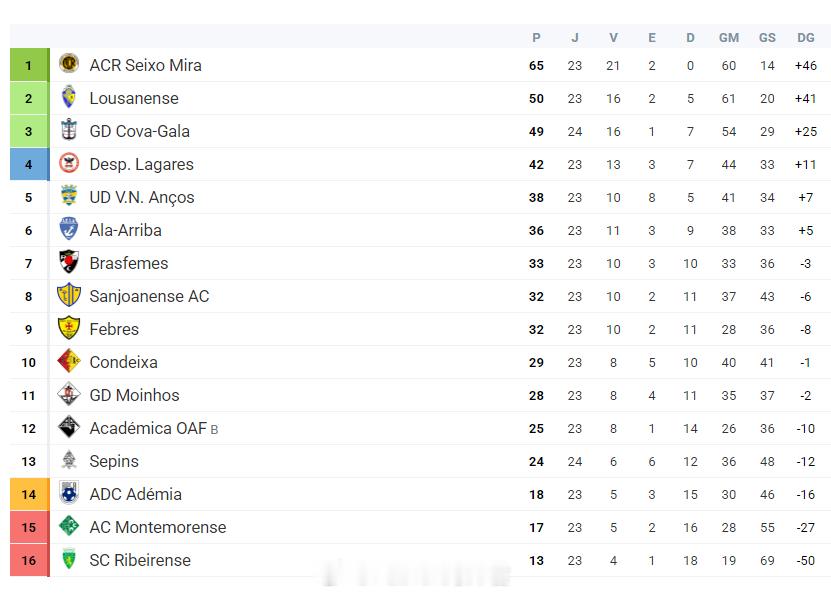Click the ACR Seixo Mira club crest

click(69, 64)
